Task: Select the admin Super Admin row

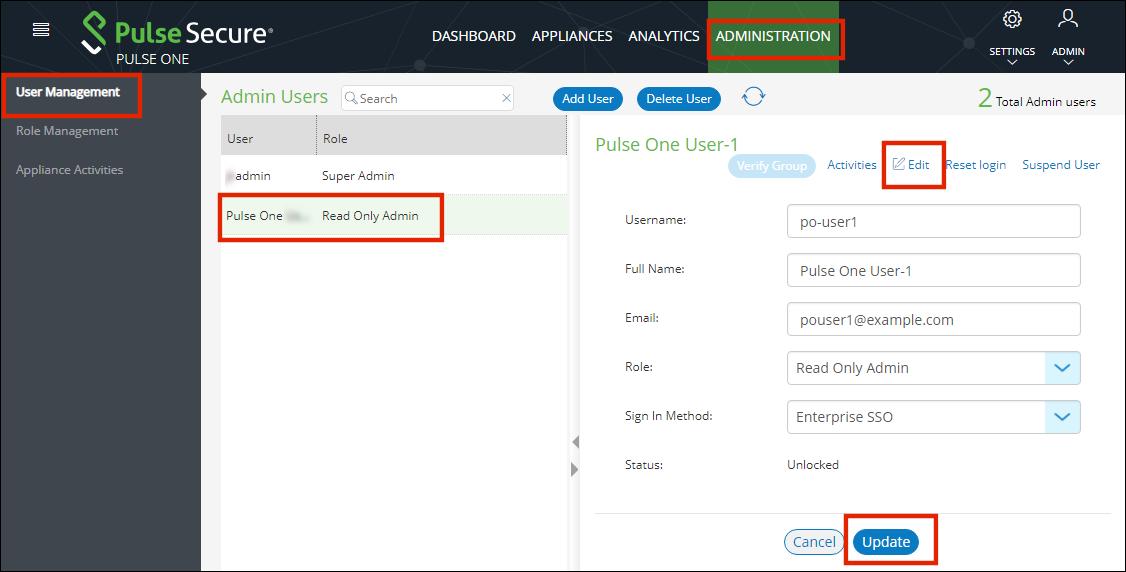Action: [x=394, y=175]
